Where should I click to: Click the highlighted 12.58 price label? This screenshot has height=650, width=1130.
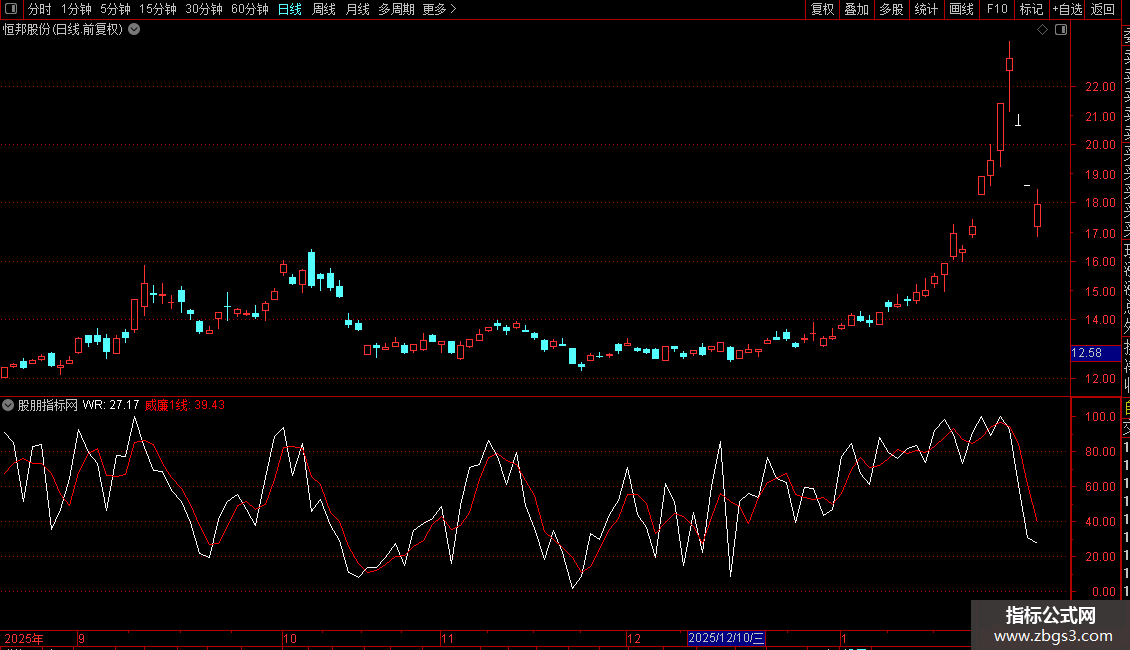1095,353
